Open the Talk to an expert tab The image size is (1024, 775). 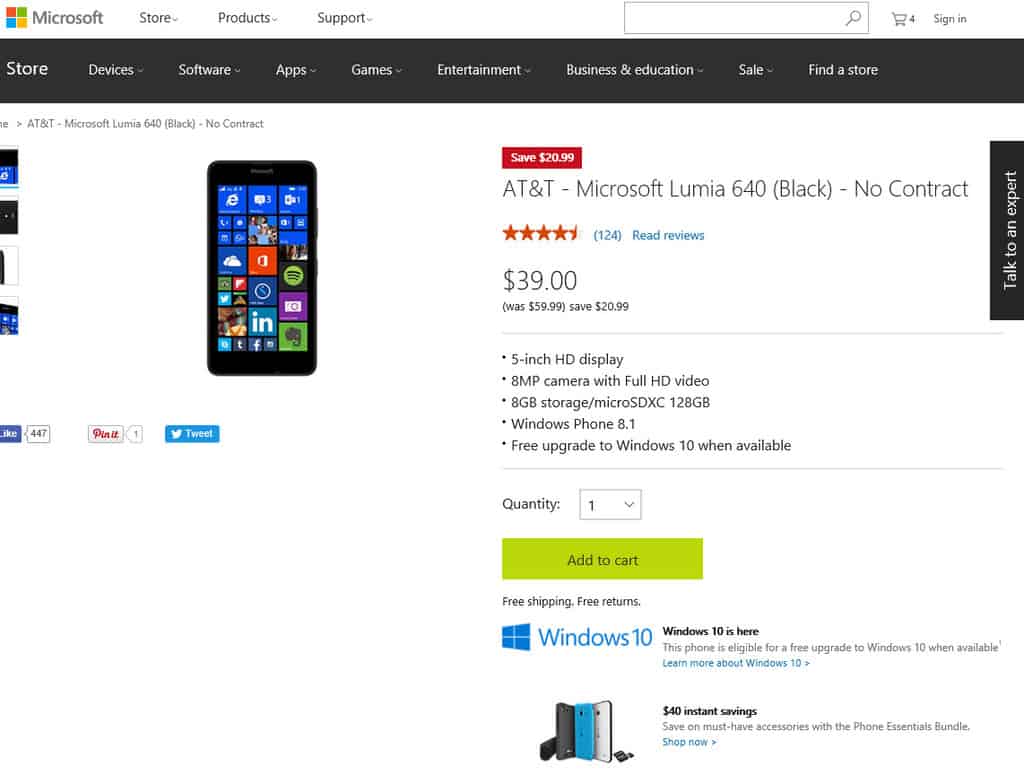click(1008, 230)
